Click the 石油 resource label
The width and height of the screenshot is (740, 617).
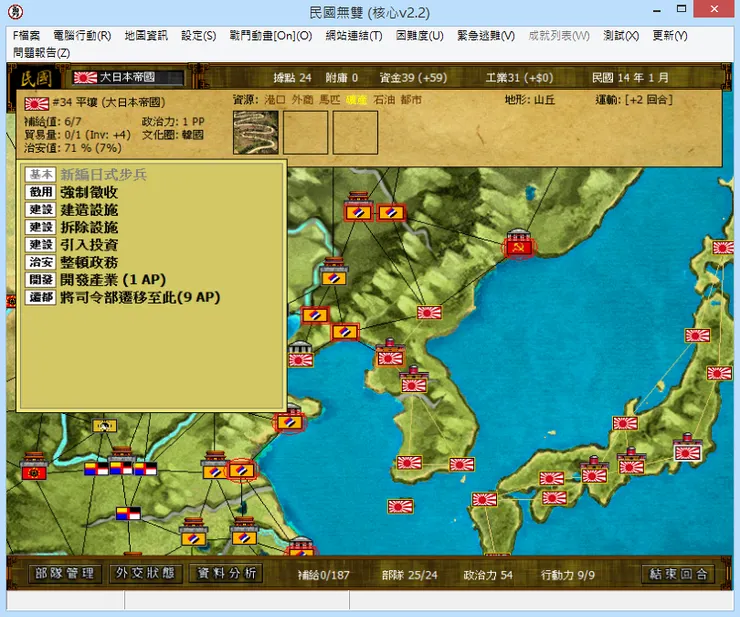click(383, 100)
